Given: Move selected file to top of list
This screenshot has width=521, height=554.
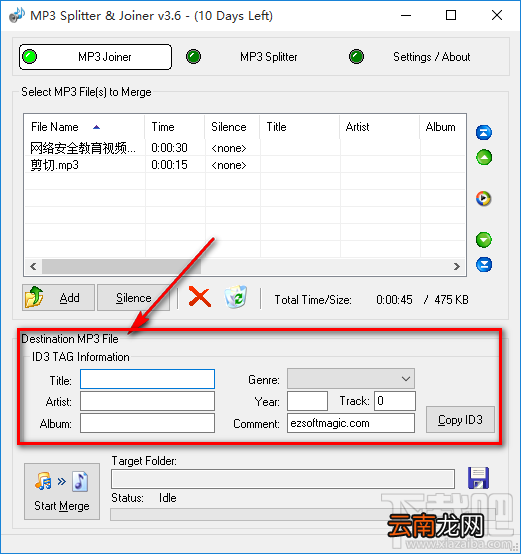Looking at the screenshot, I should pos(484,132).
